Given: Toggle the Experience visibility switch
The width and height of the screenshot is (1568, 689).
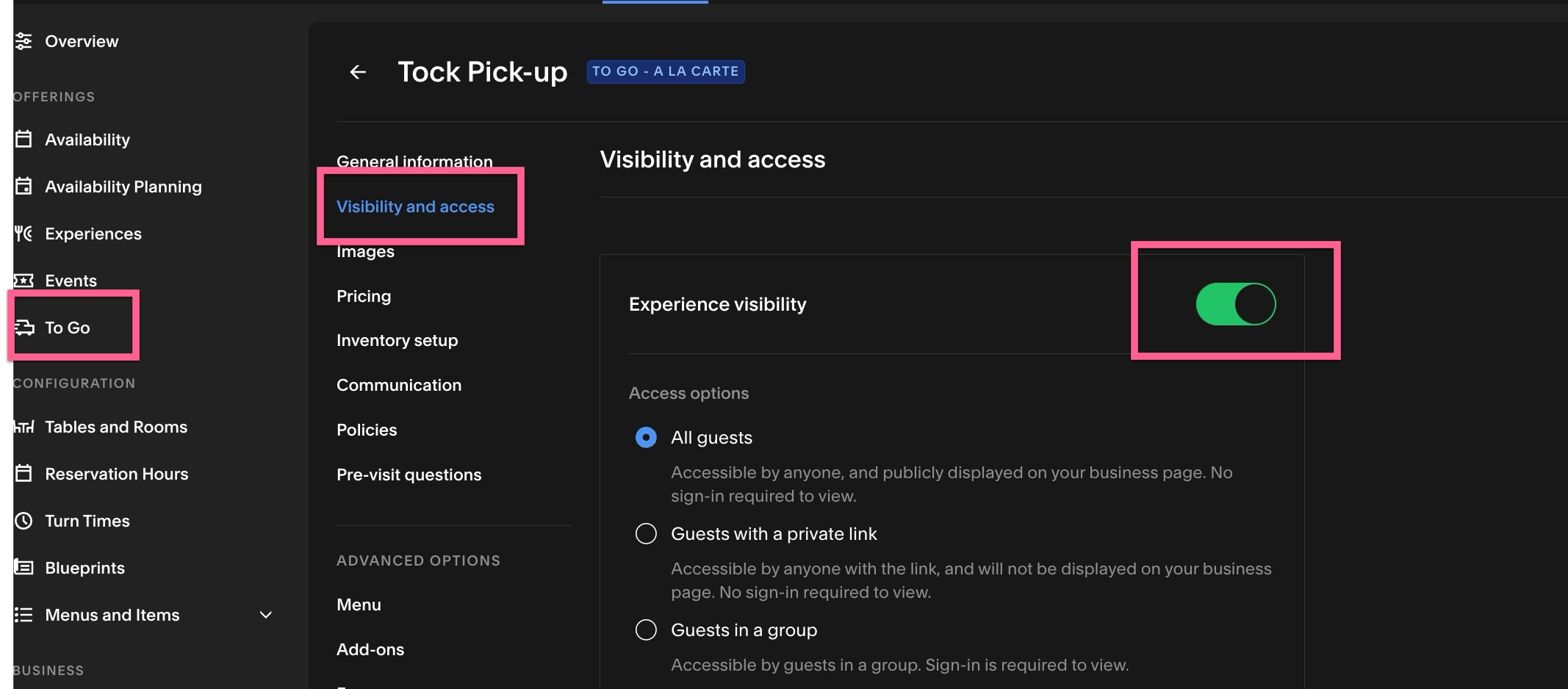Looking at the screenshot, I should click(1236, 304).
